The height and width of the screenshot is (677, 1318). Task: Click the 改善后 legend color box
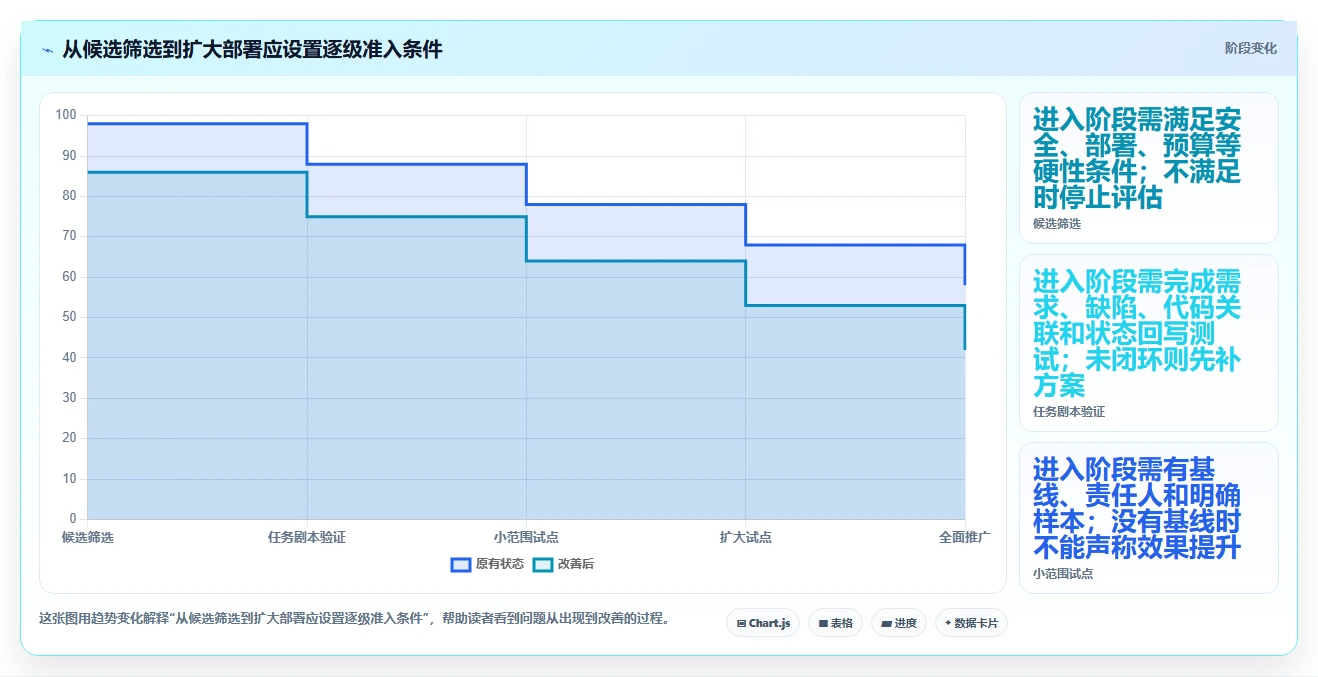(543, 564)
